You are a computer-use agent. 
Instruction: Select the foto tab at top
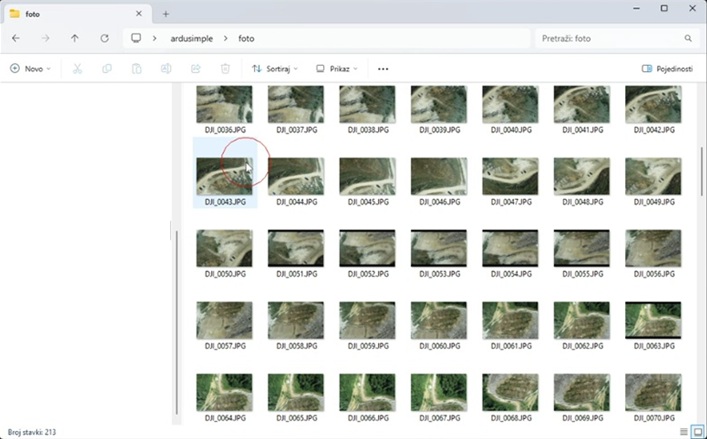pos(70,13)
